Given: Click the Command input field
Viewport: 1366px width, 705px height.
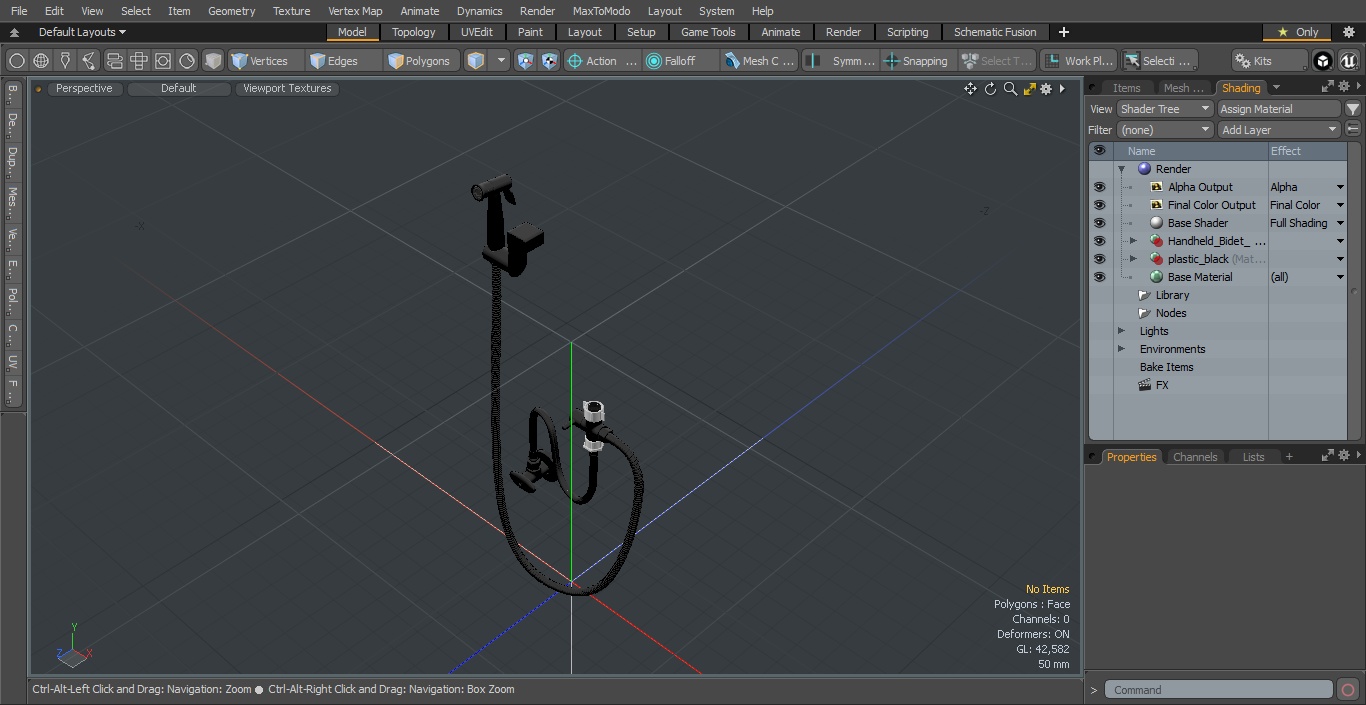Looking at the screenshot, I should click(x=1219, y=690).
